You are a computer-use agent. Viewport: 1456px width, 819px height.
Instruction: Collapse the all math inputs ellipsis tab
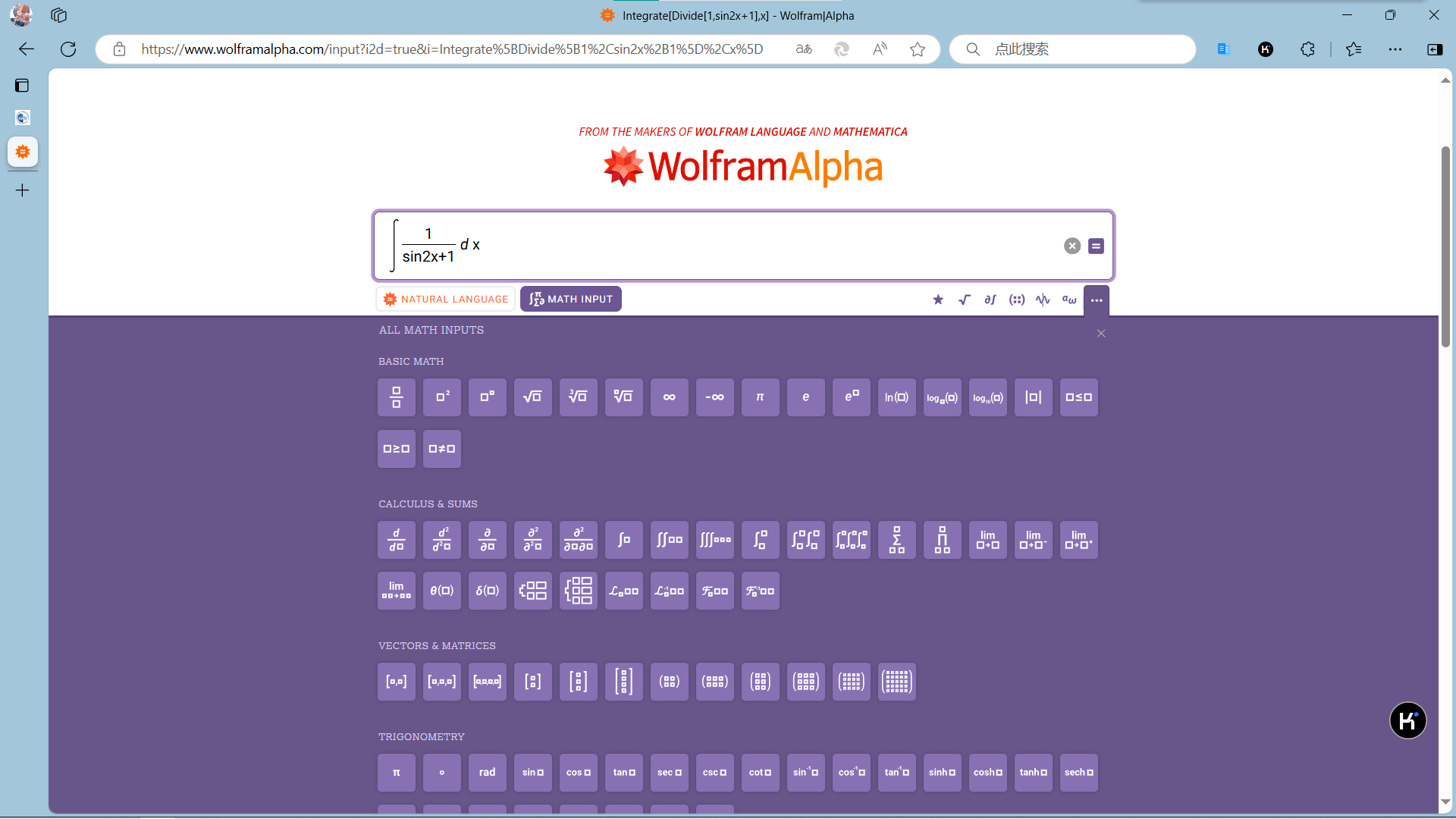click(1097, 300)
